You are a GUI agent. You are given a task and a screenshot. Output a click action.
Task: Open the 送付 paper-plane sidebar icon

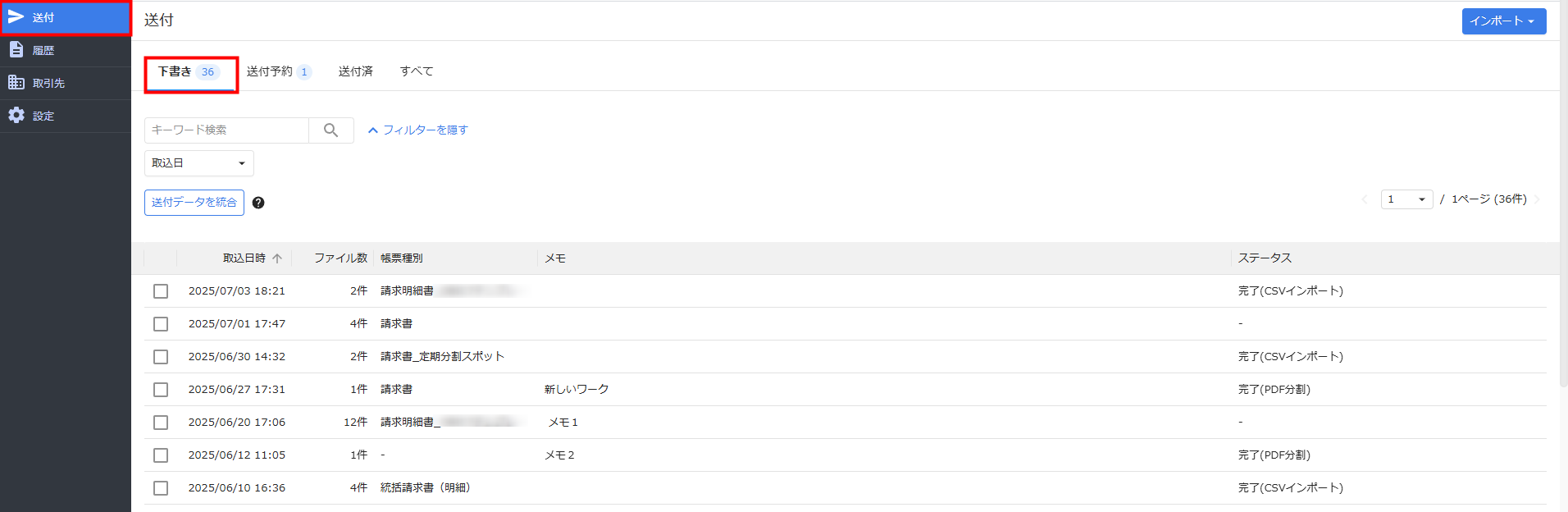coord(16,17)
